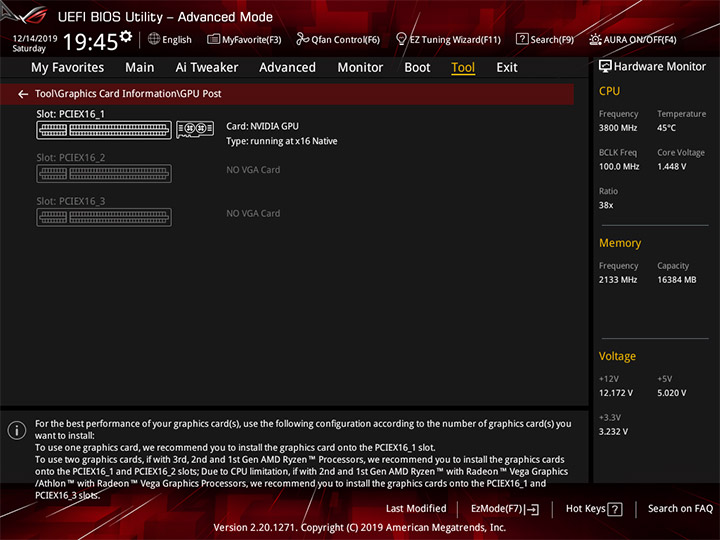The width and height of the screenshot is (720, 540).
Task: Toggle AURA ON/OFF(F4) lighting
Action: point(633,39)
